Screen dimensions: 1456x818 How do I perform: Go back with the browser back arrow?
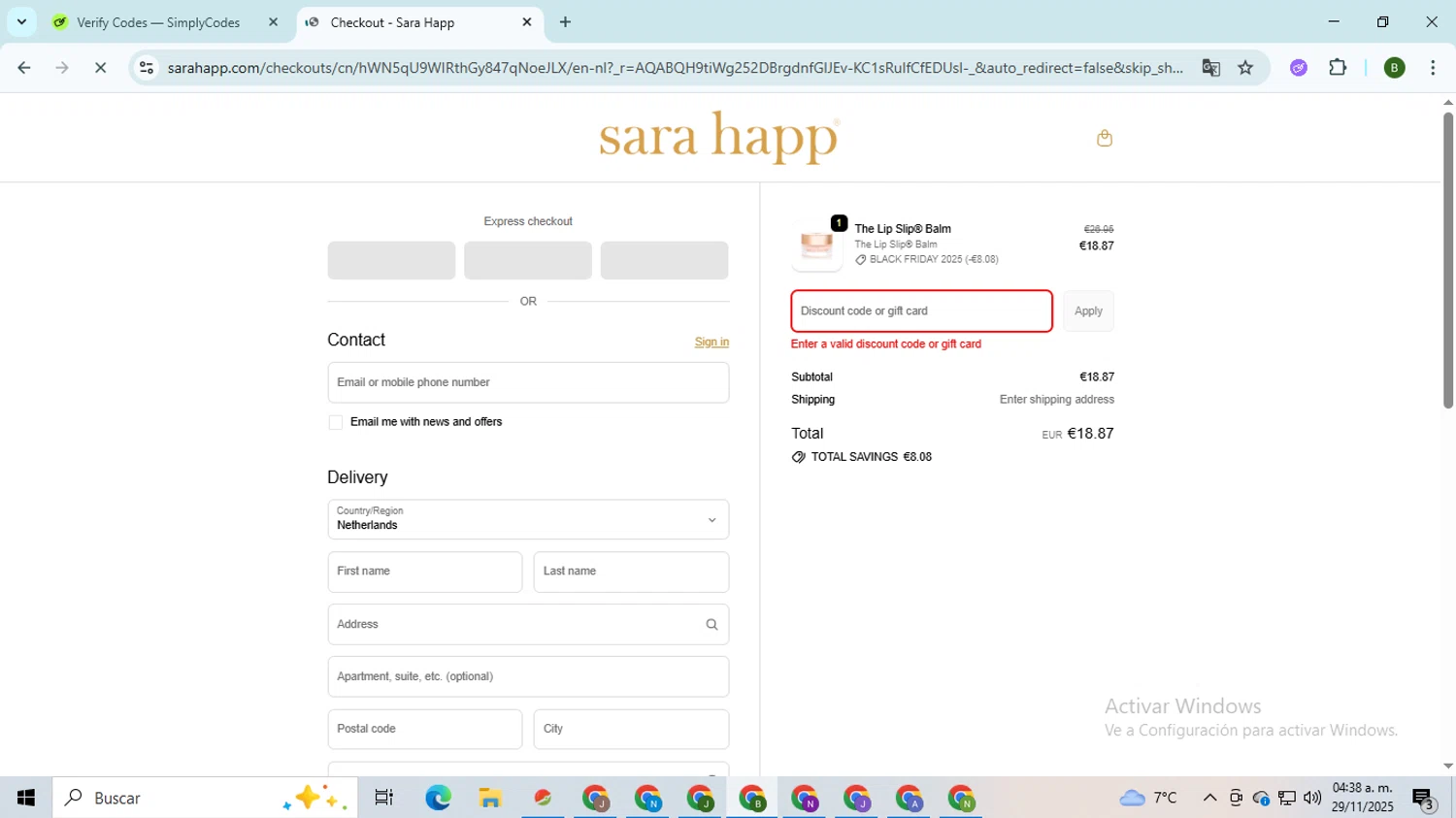pos(24,68)
